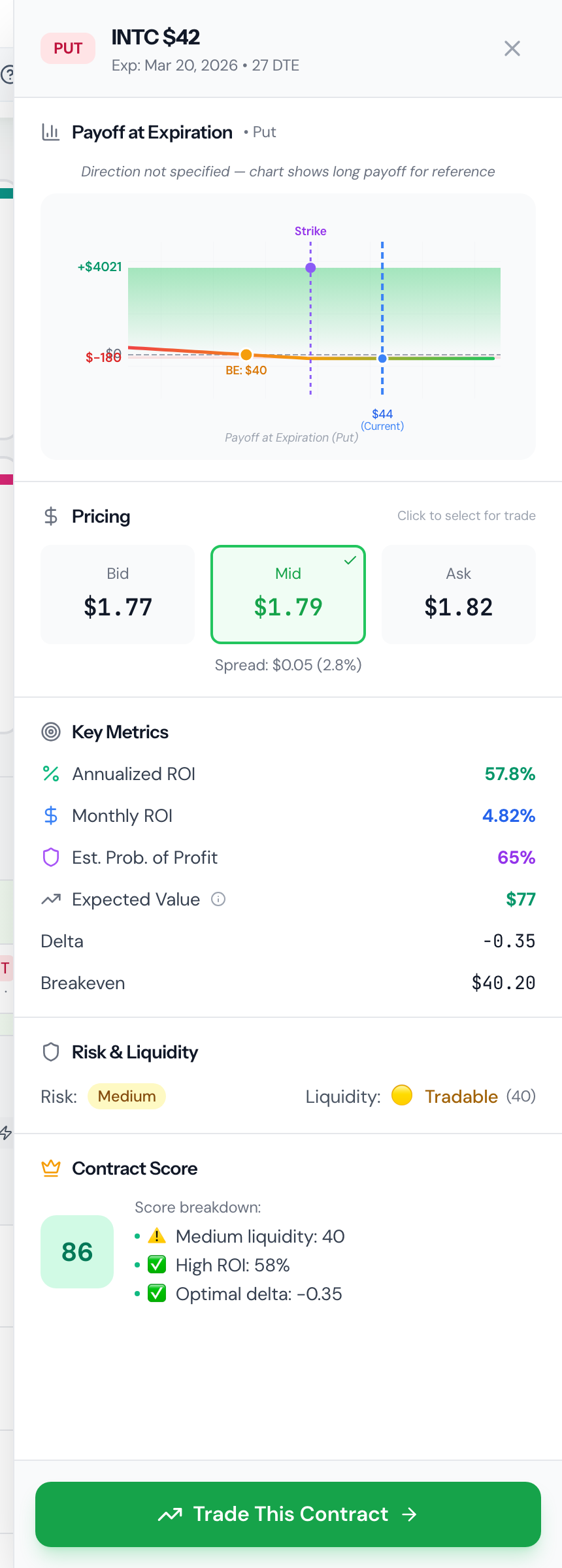This screenshot has height=1568, width=562.
Task: Click the crown icon next to Contract Score
Action: pos(51,1168)
